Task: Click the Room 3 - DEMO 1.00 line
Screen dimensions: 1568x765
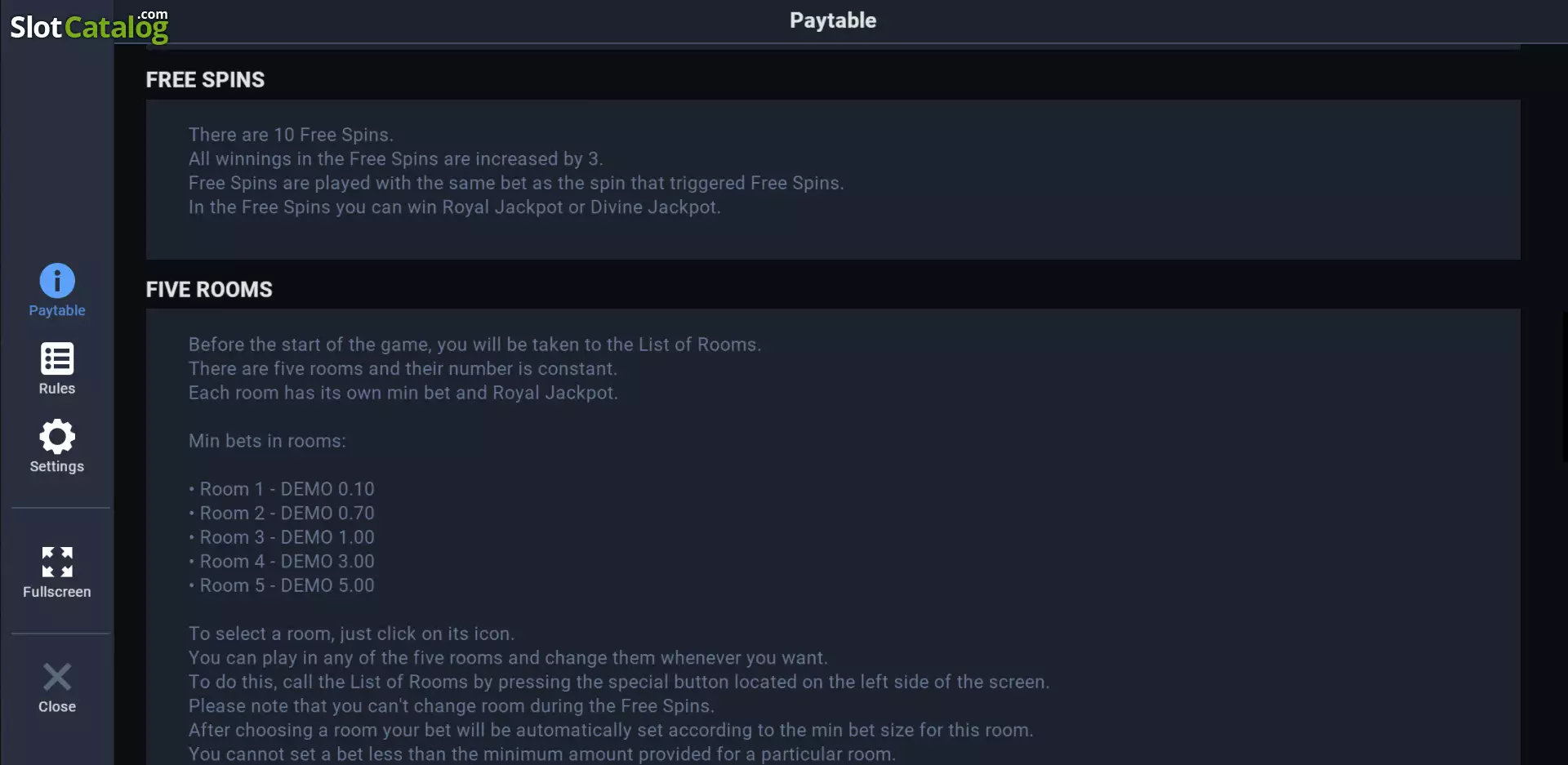Action: pyautogui.click(x=282, y=537)
